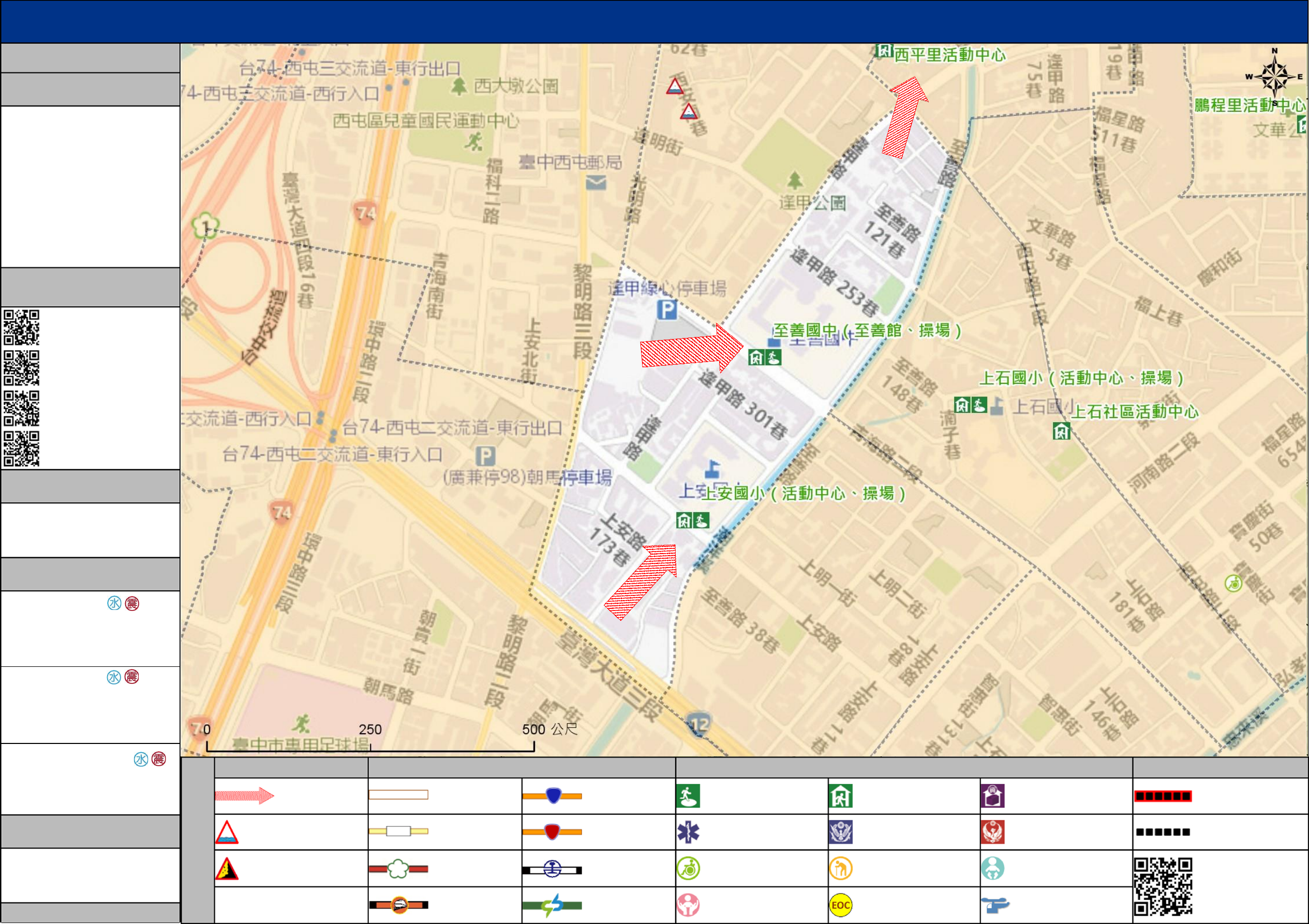Screen dimensions: 1309x924
Task: Click the 臺中西屯郵局 label
Action: tap(570, 162)
